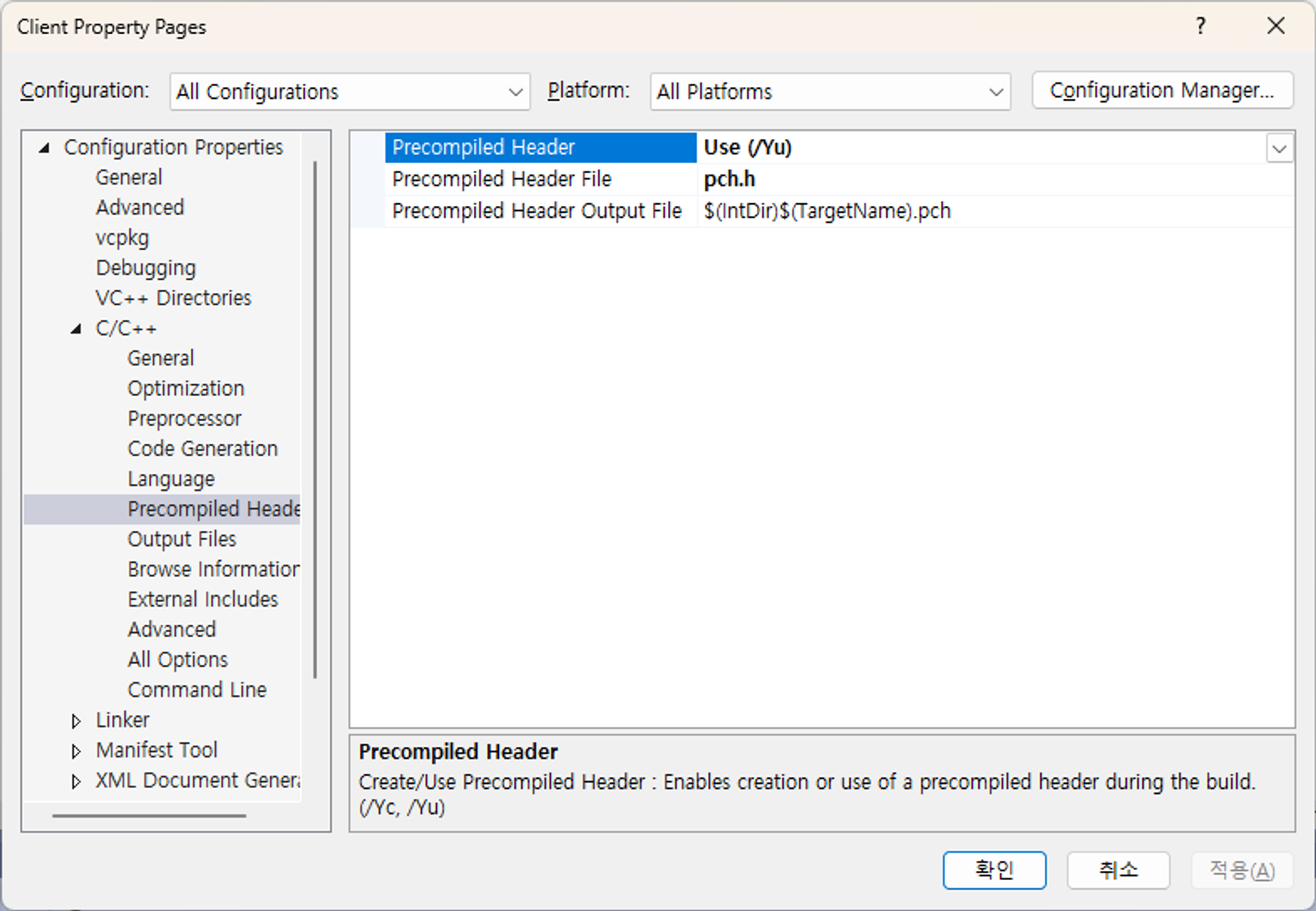Expand the Manifest Tool node arrow
The width and height of the screenshot is (1316, 911).
pyautogui.click(x=76, y=751)
